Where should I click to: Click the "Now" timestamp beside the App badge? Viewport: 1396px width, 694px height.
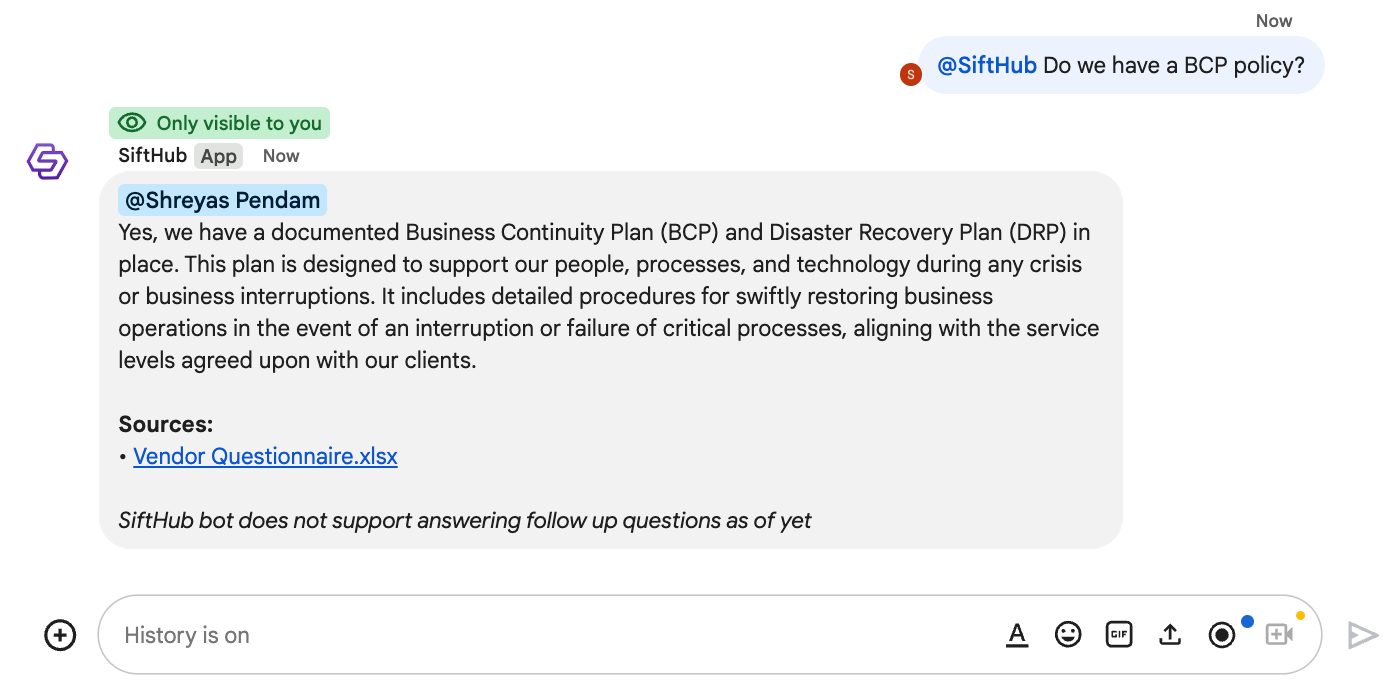[281, 156]
